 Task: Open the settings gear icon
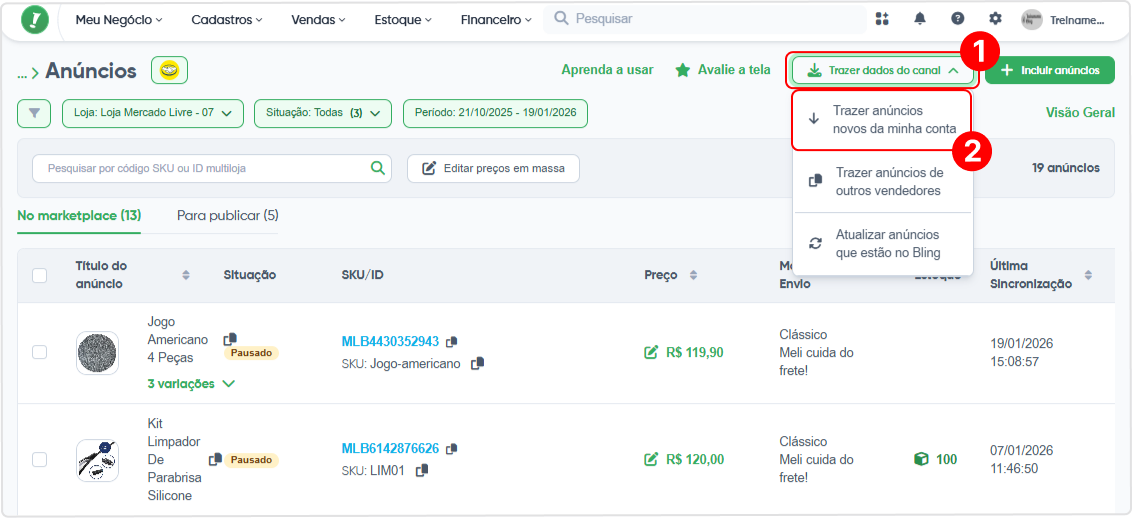pyautogui.click(x=996, y=19)
